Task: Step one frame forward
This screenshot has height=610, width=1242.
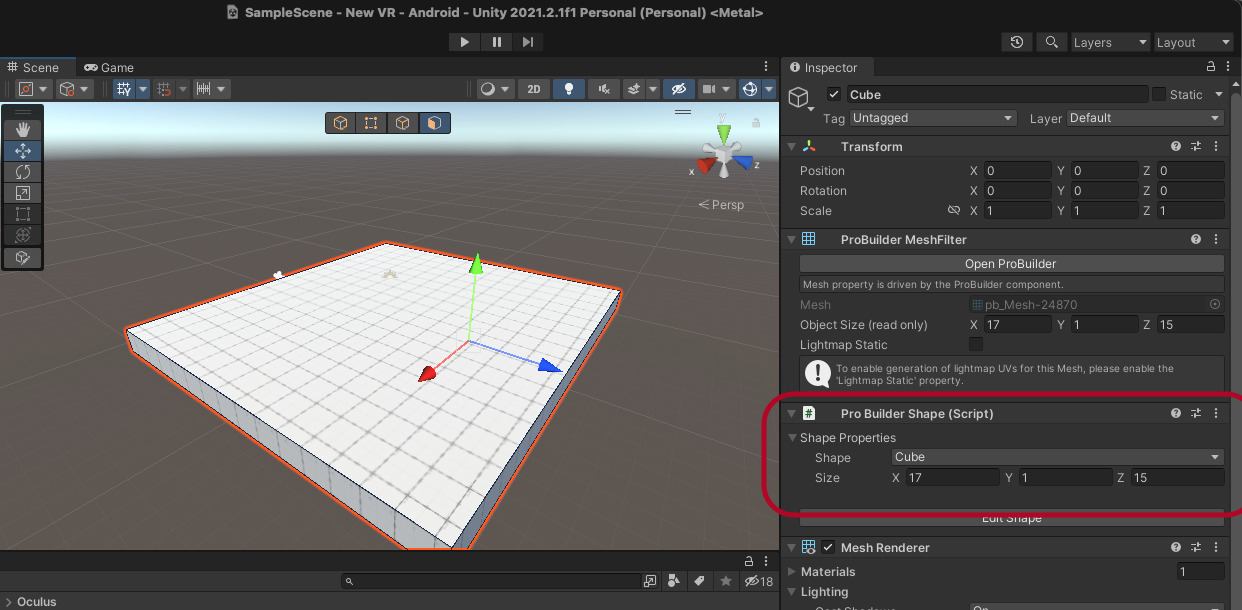Action: pos(528,42)
